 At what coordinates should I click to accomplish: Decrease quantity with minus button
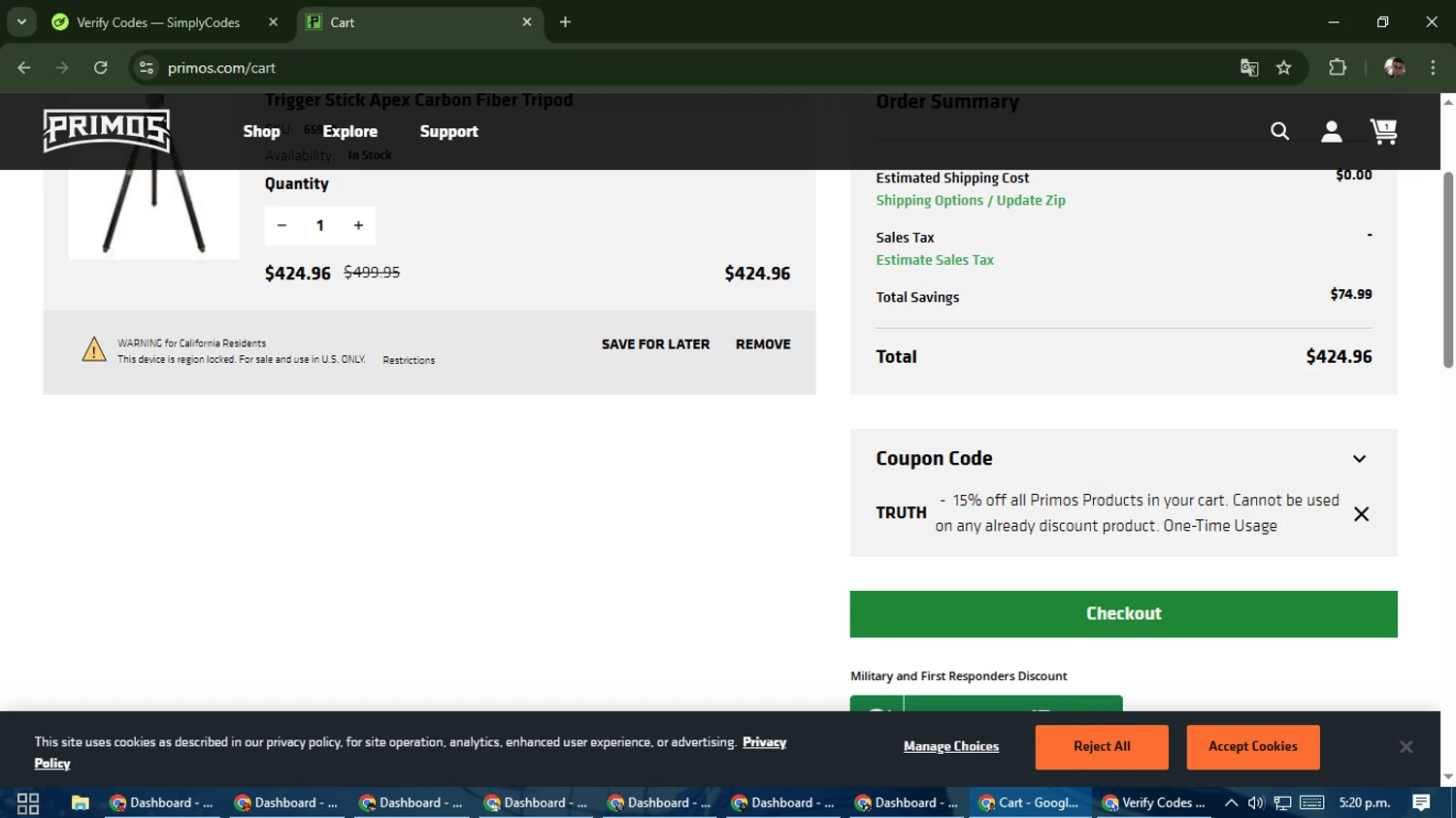point(281,225)
